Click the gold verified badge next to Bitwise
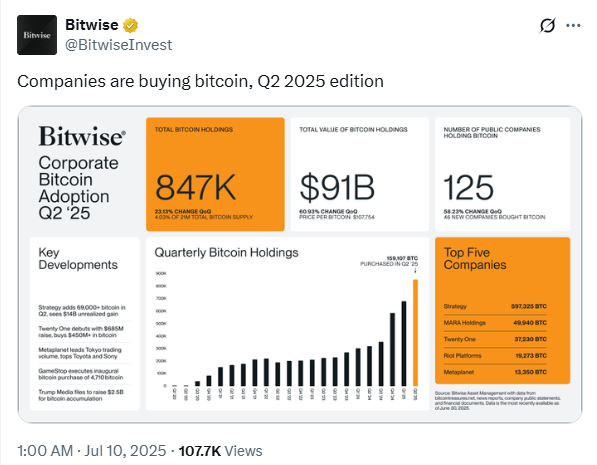This screenshot has height=465, width=597. click(x=130, y=25)
